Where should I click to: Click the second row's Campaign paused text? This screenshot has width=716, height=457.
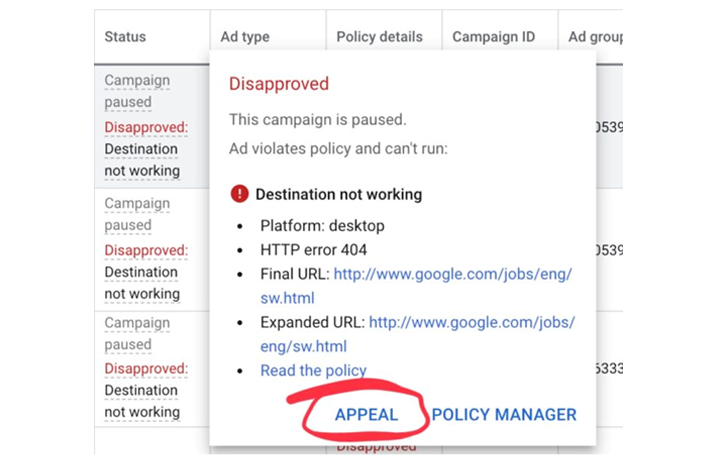point(137,214)
